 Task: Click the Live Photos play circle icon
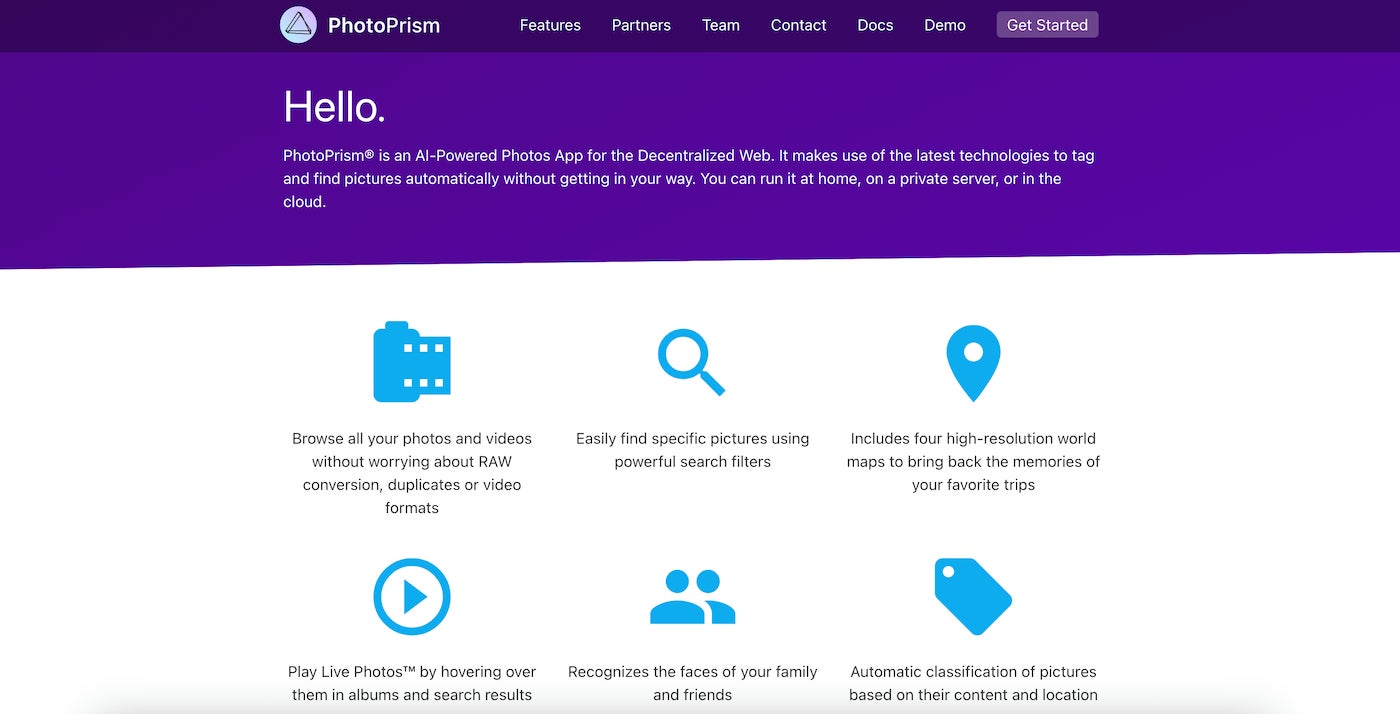click(x=412, y=597)
